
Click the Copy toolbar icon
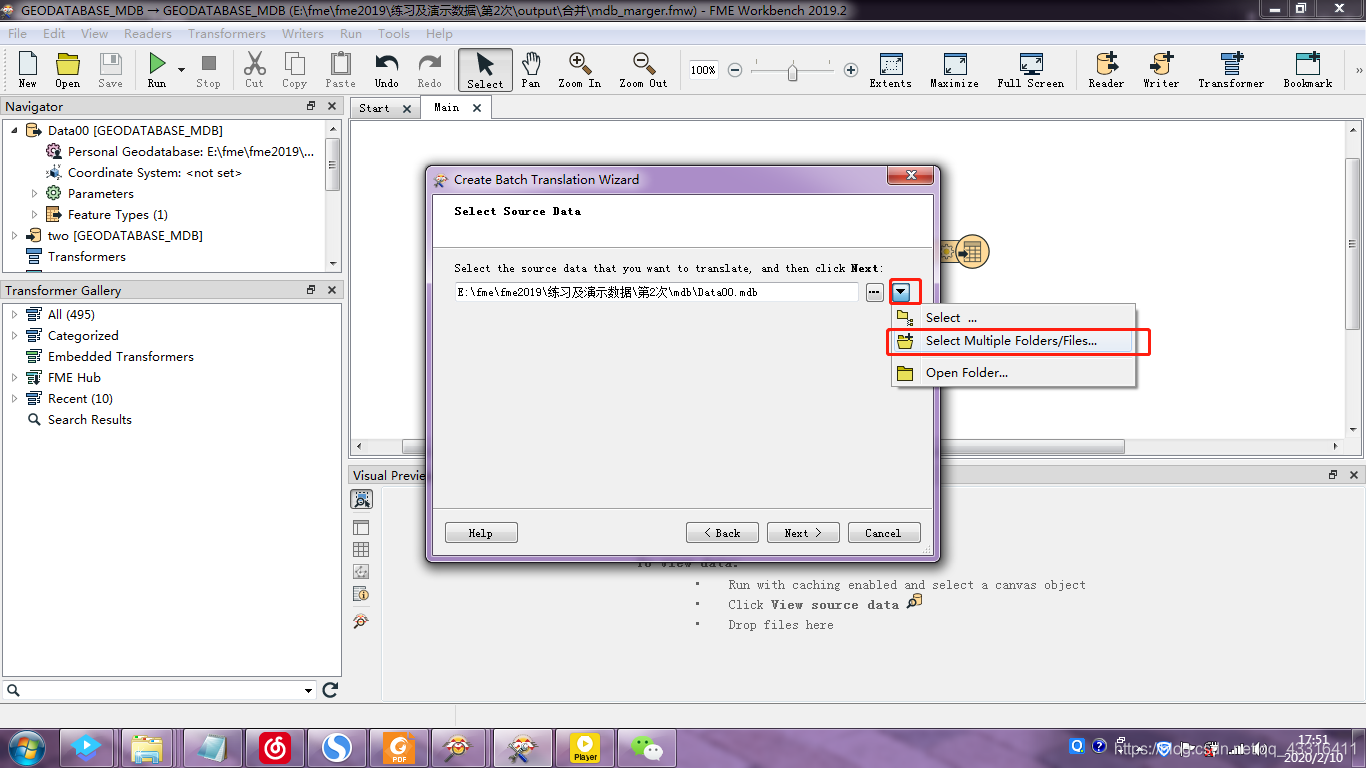[x=294, y=70]
